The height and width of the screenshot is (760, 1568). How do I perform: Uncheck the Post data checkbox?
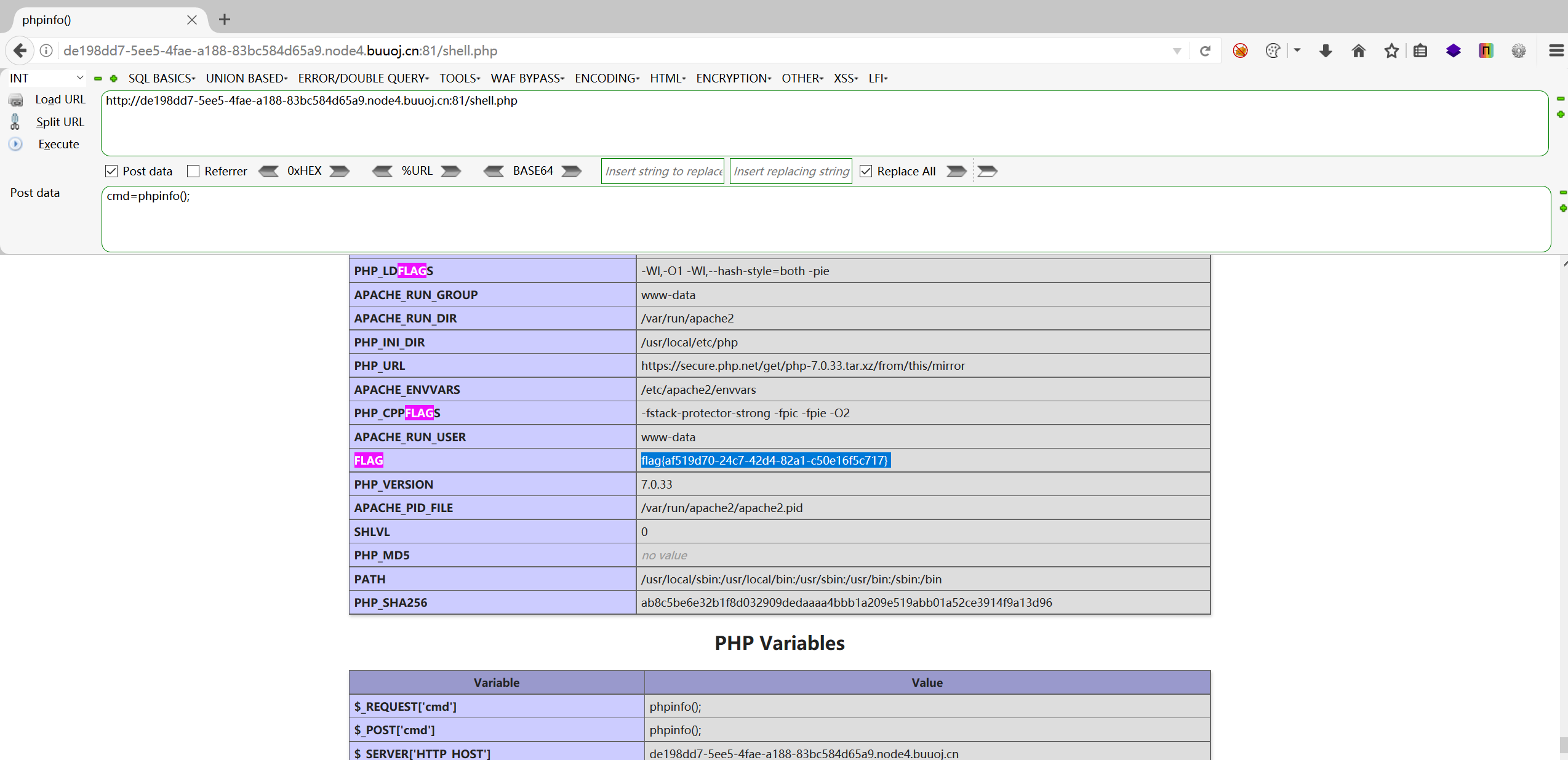click(111, 171)
